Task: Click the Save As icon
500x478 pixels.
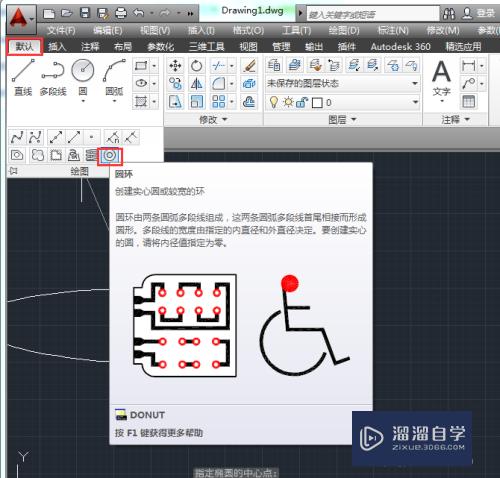Action: 103,13
